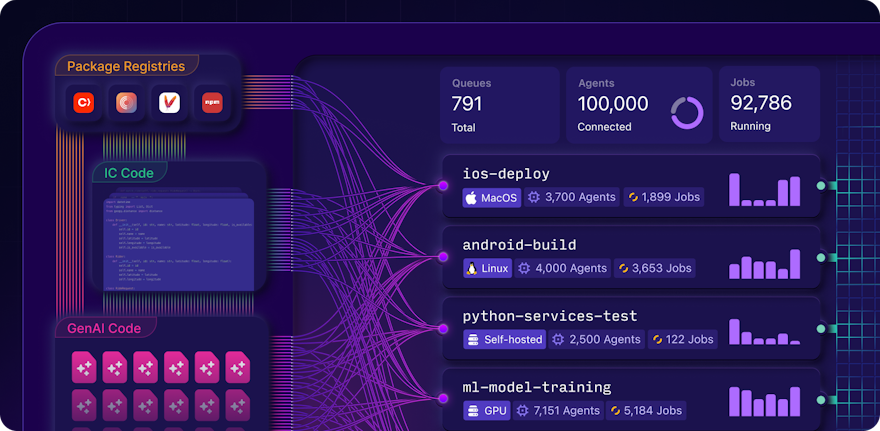Click purple node left of ios-deploy
This screenshot has width=880, height=431.
tap(443, 185)
